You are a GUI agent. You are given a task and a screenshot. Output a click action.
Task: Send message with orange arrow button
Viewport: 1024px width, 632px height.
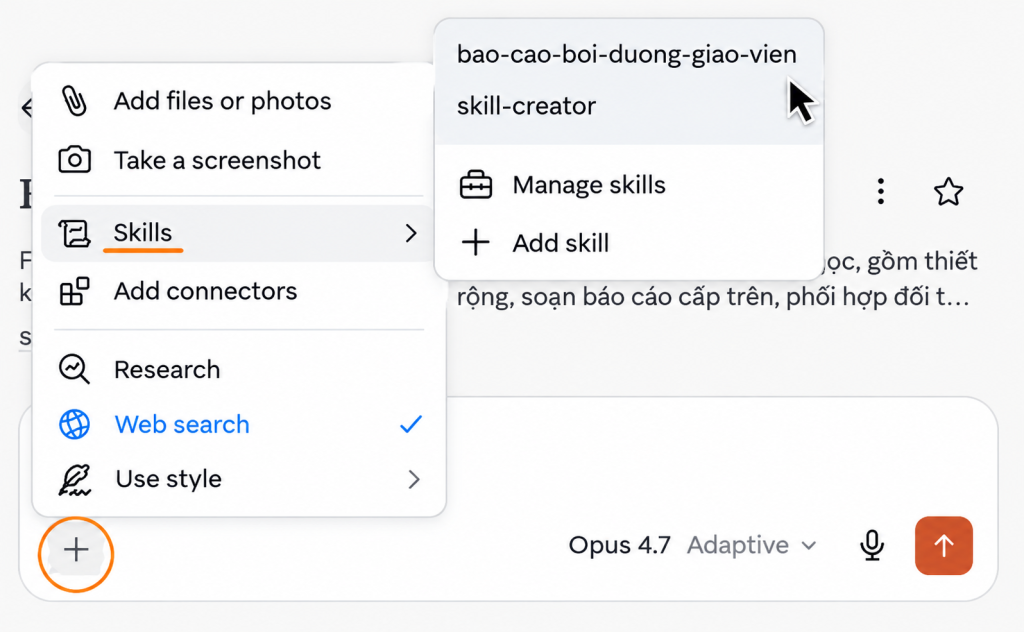[944, 546]
